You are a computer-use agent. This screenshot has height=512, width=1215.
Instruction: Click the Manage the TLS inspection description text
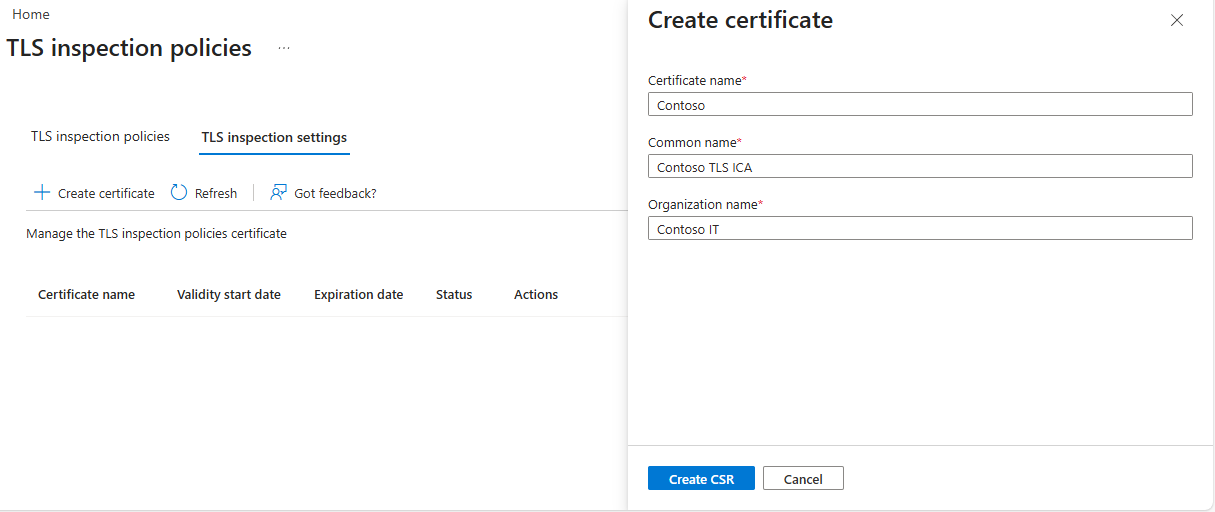pos(156,233)
